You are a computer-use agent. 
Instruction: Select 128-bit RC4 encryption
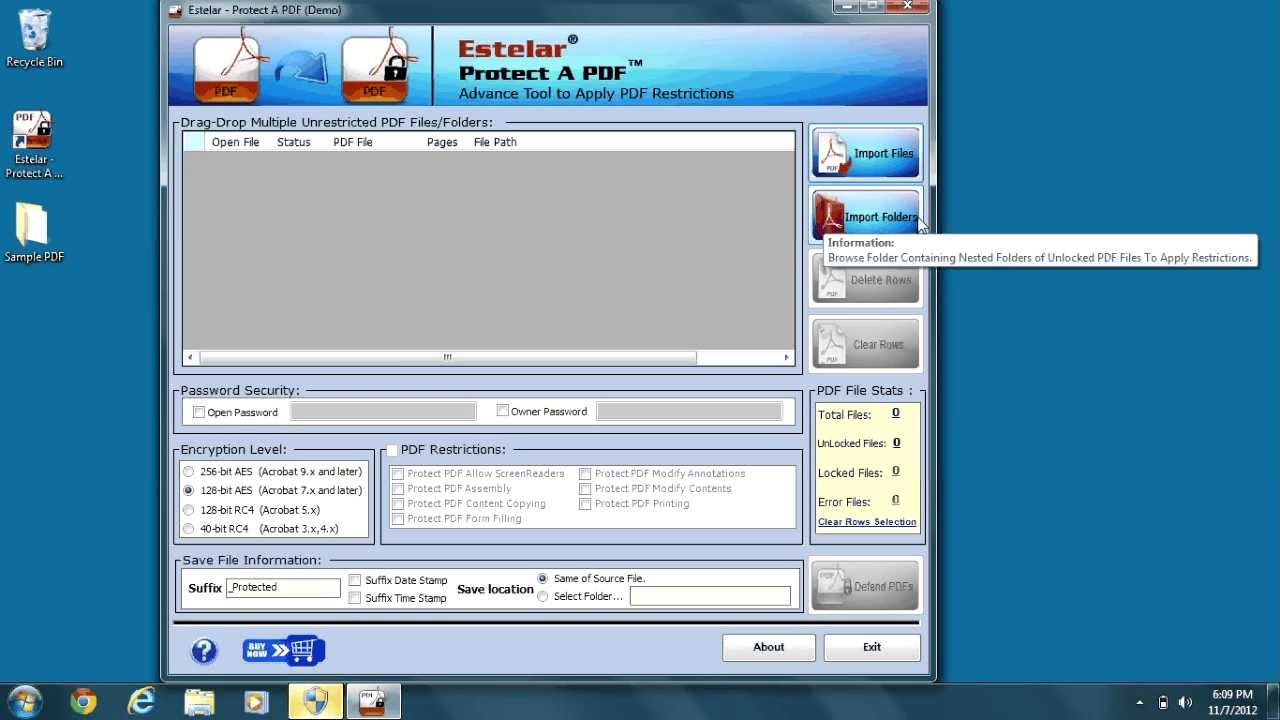(188, 510)
